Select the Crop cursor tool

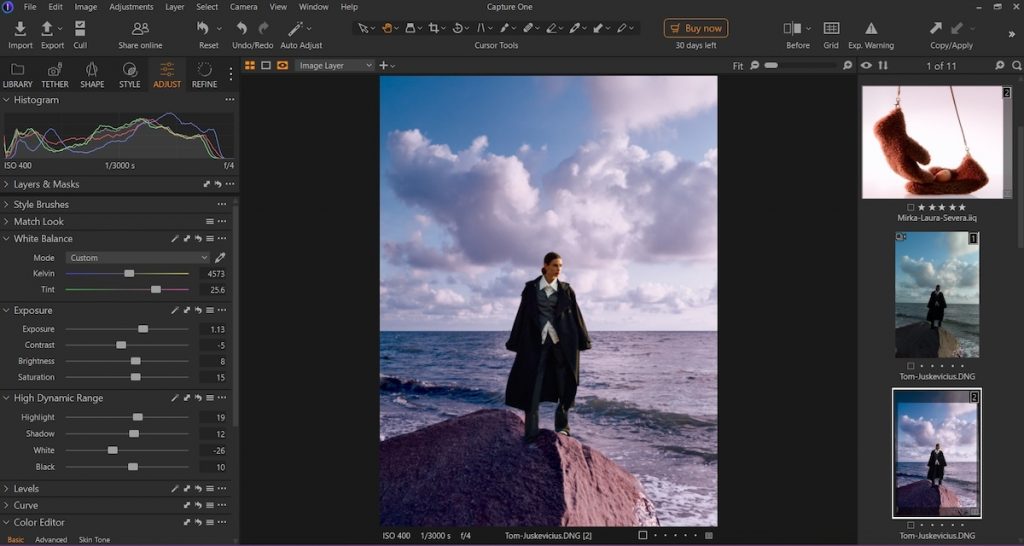pyautogui.click(x=434, y=28)
